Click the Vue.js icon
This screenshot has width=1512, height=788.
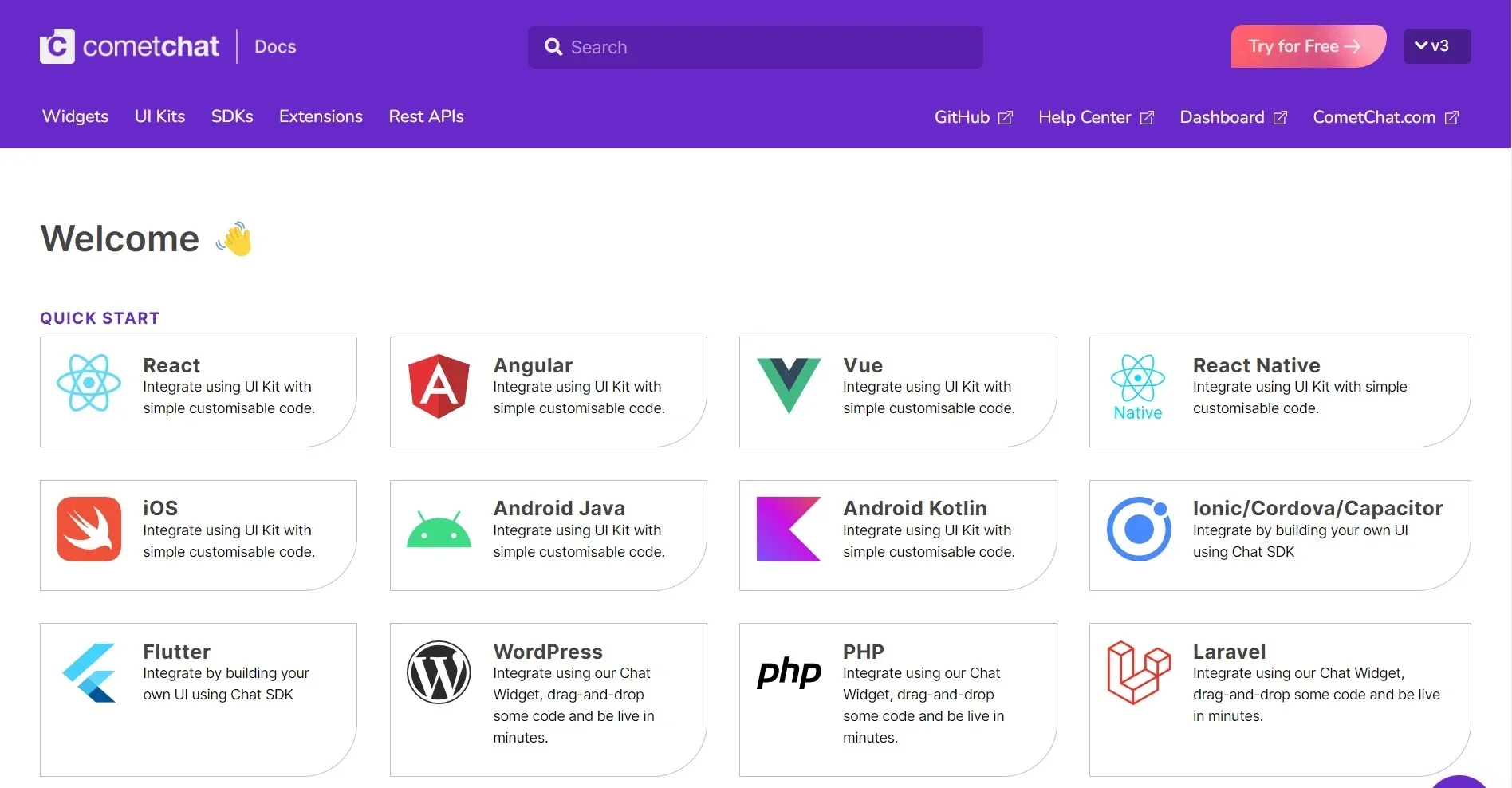point(788,386)
